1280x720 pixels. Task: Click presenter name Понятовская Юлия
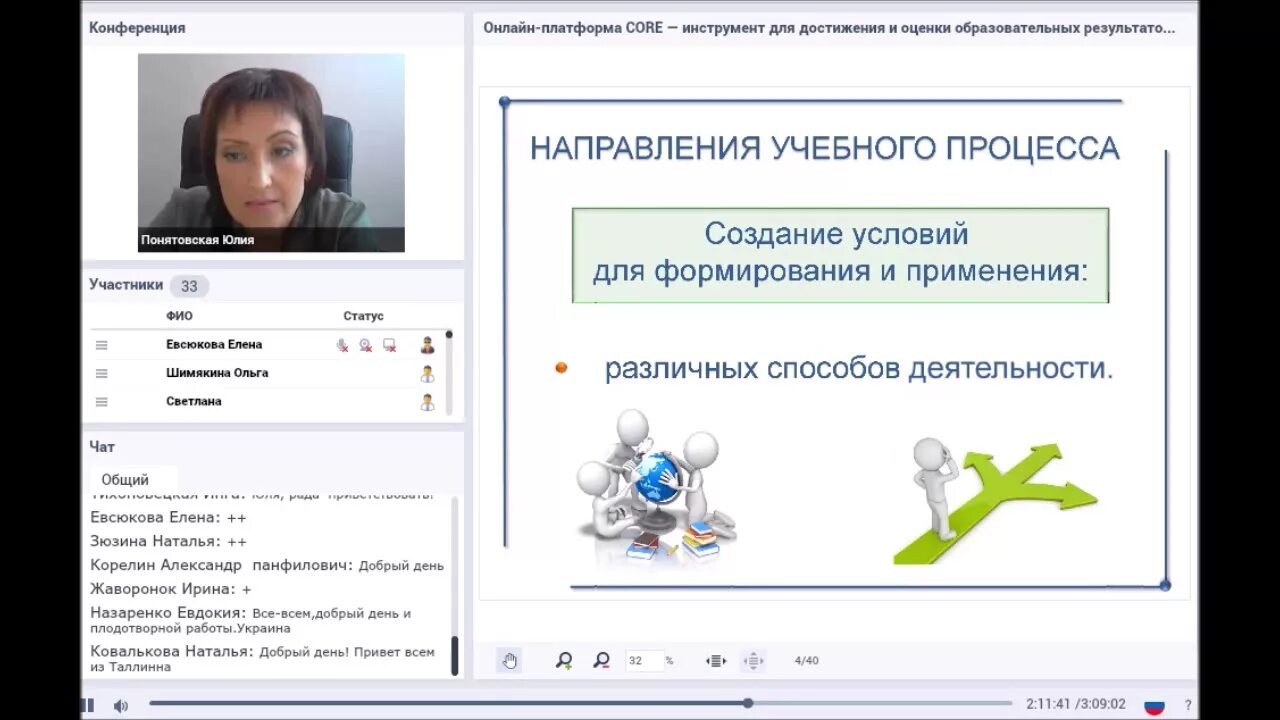click(197, 240)
